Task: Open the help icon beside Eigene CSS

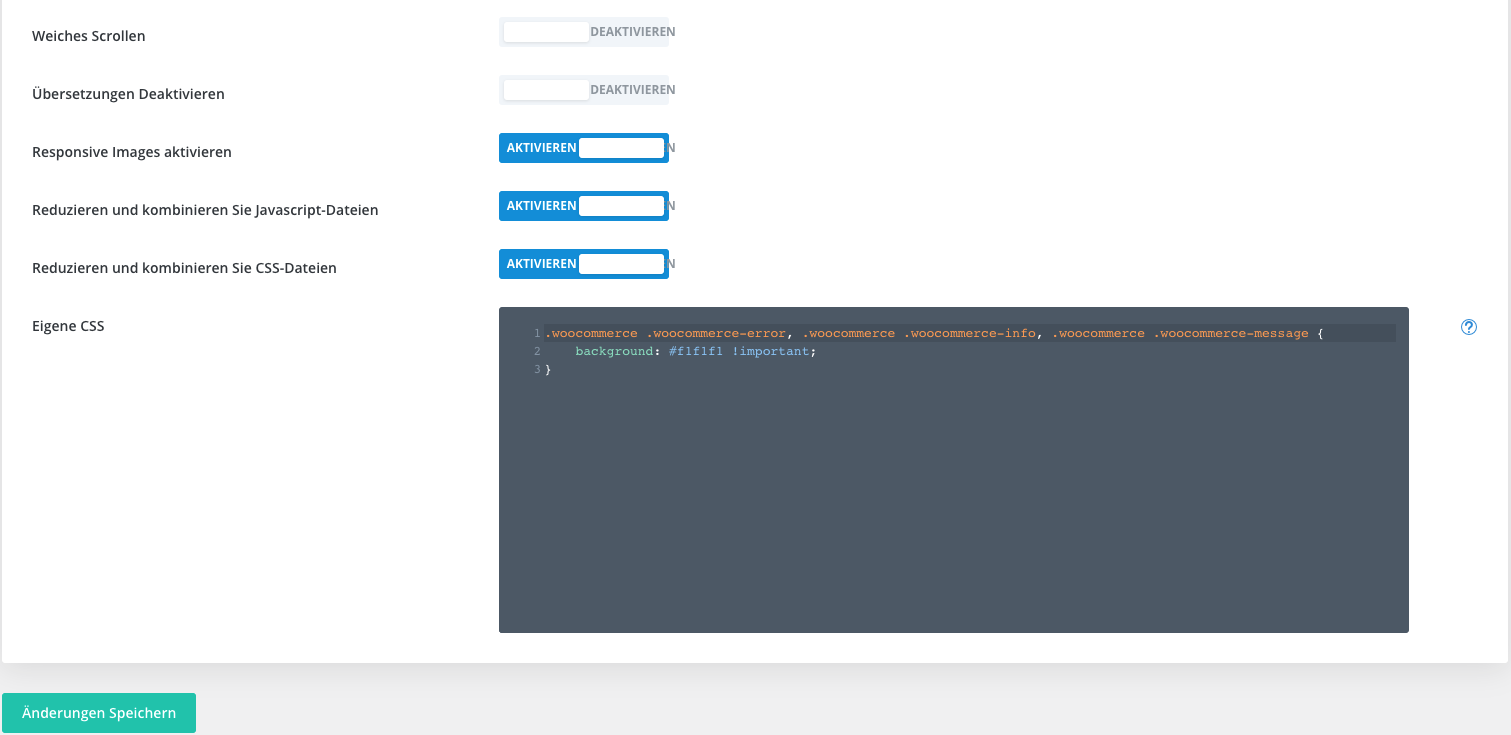Action: [1468, 327]
